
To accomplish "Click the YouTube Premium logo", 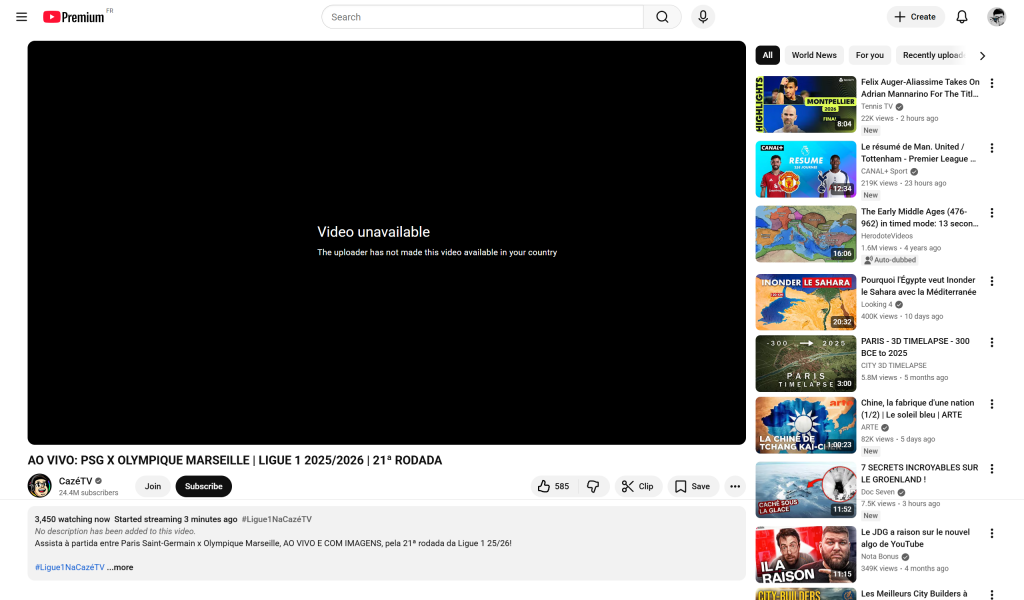I will pos(75,17).
